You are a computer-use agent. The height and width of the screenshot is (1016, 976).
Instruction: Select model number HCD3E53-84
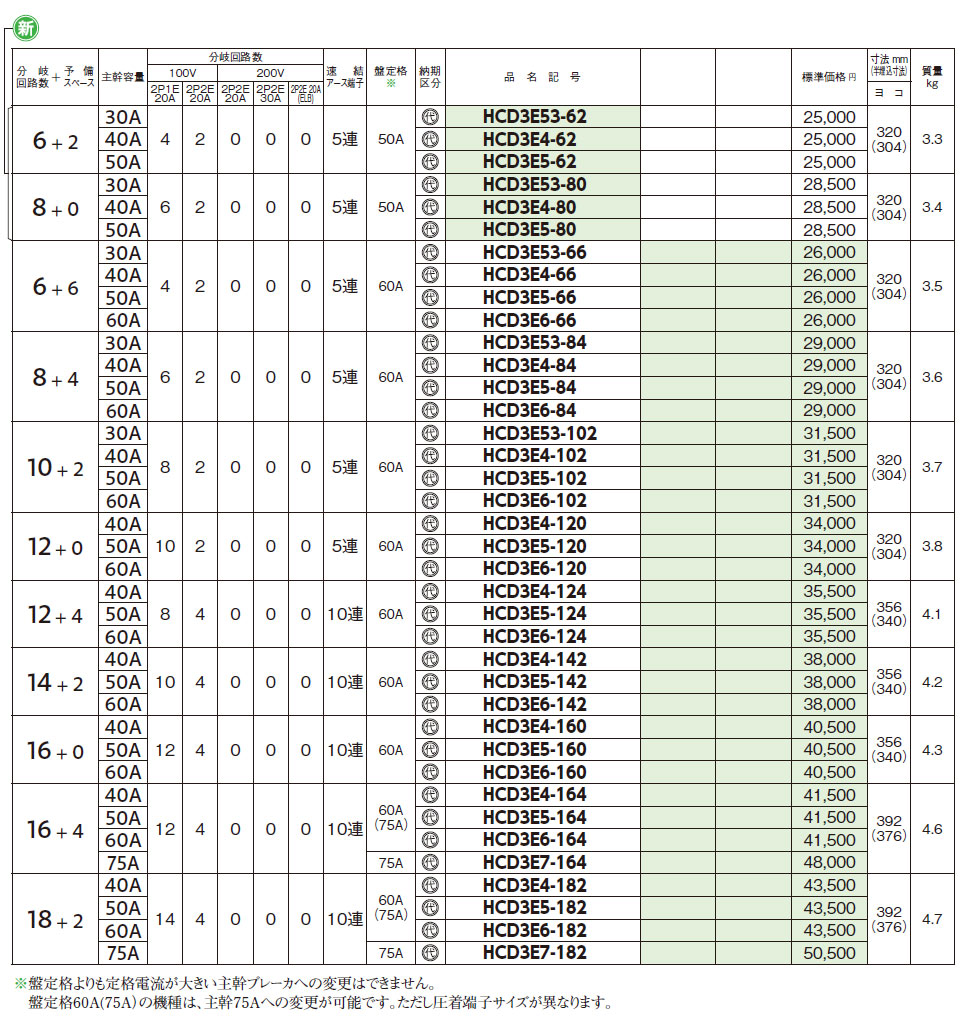534,343
